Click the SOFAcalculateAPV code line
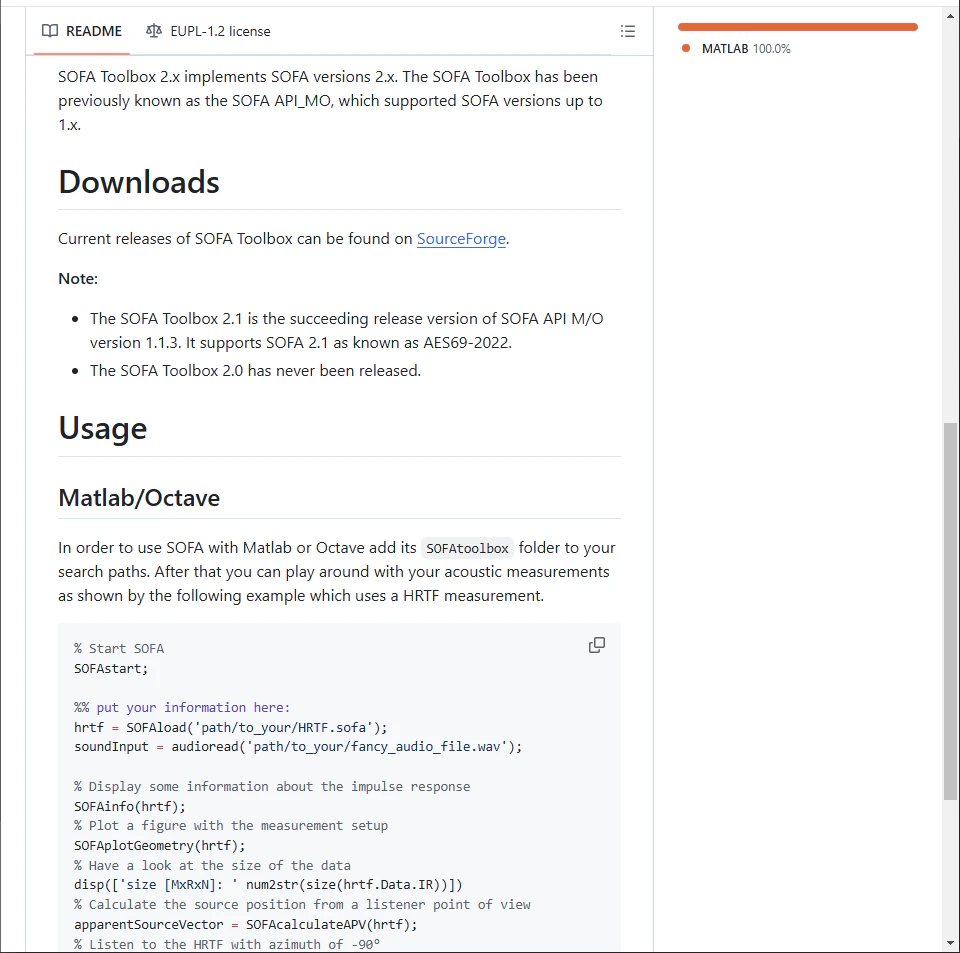 pyautogui.click(x=246, y=924)
